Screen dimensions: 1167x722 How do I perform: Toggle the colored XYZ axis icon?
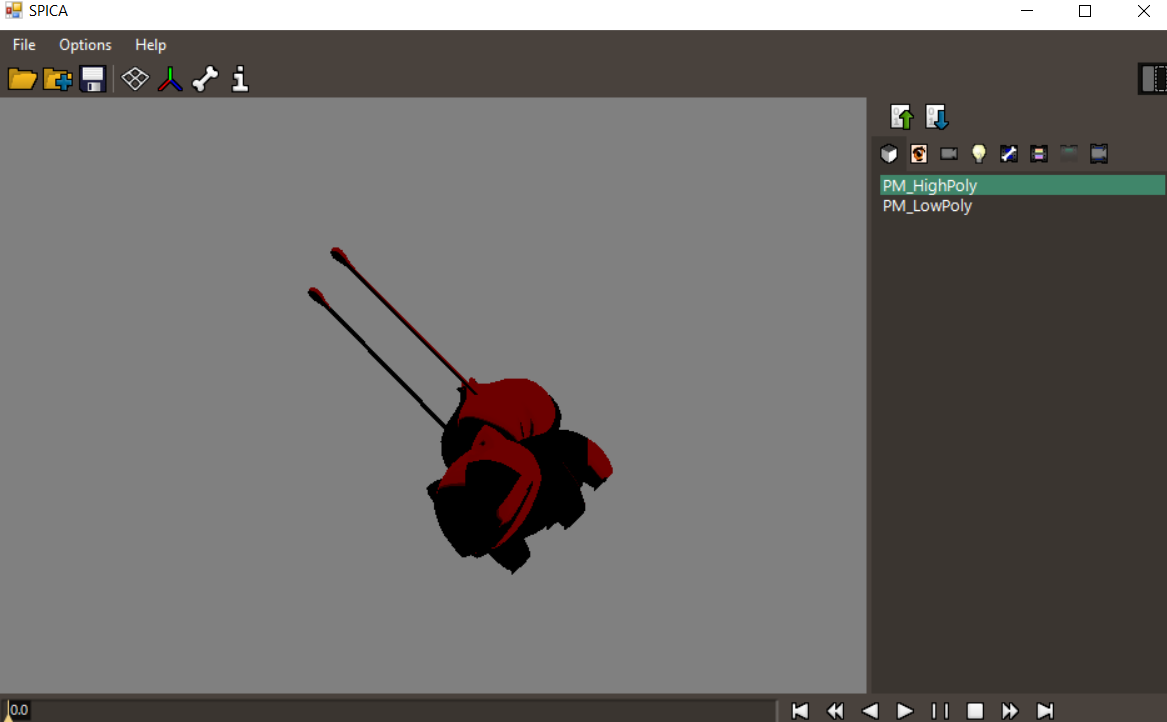pos(170,79)
